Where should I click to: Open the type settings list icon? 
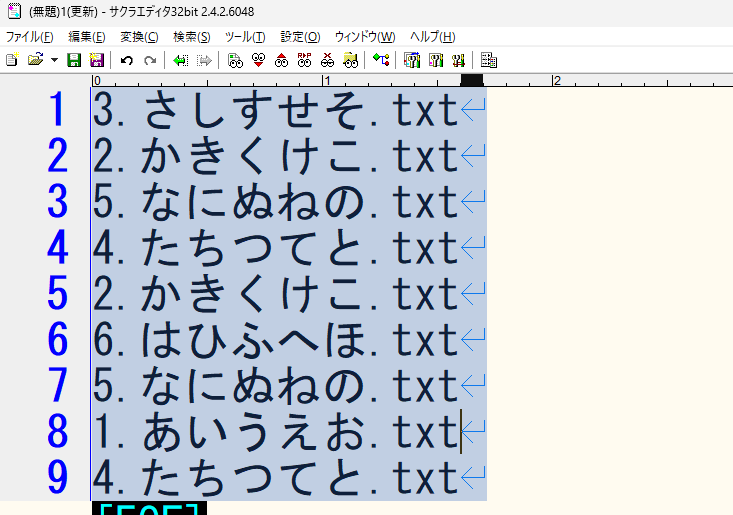click(x=412, y=60)
